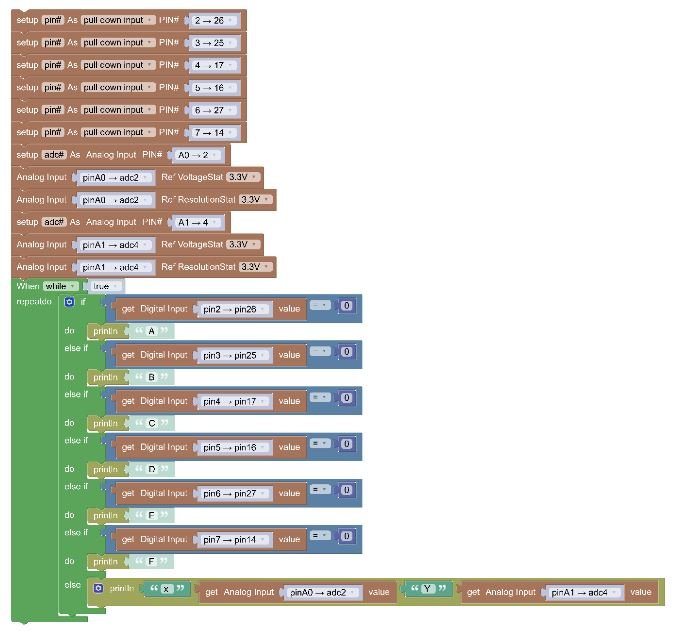683x631 pixels.
Task: Open the 'true' boolean dropdown
Action: pos(106,286)
